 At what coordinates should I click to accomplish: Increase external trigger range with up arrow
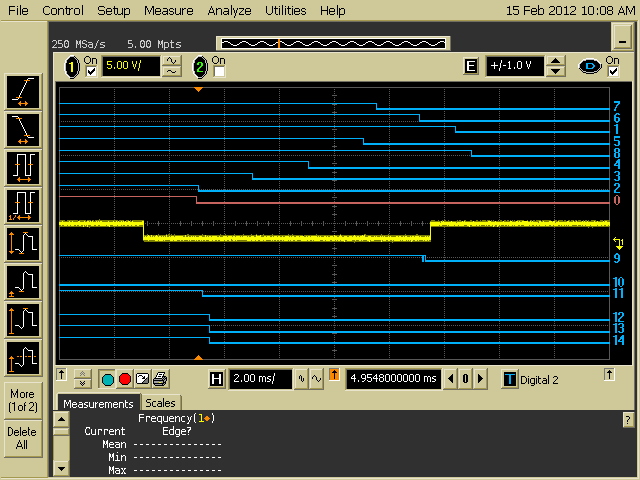555,61
